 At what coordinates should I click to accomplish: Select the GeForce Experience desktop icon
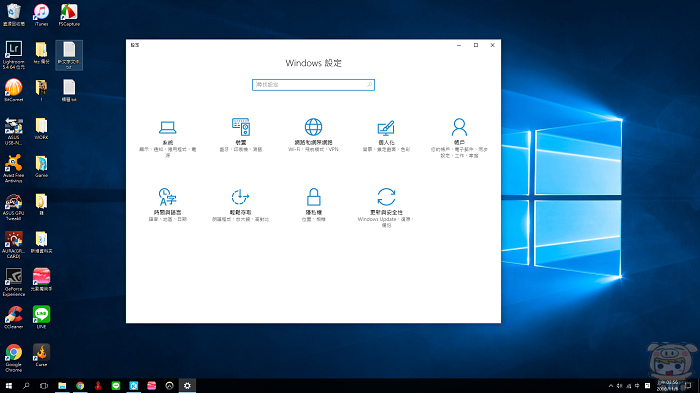[x=14, y=282]
